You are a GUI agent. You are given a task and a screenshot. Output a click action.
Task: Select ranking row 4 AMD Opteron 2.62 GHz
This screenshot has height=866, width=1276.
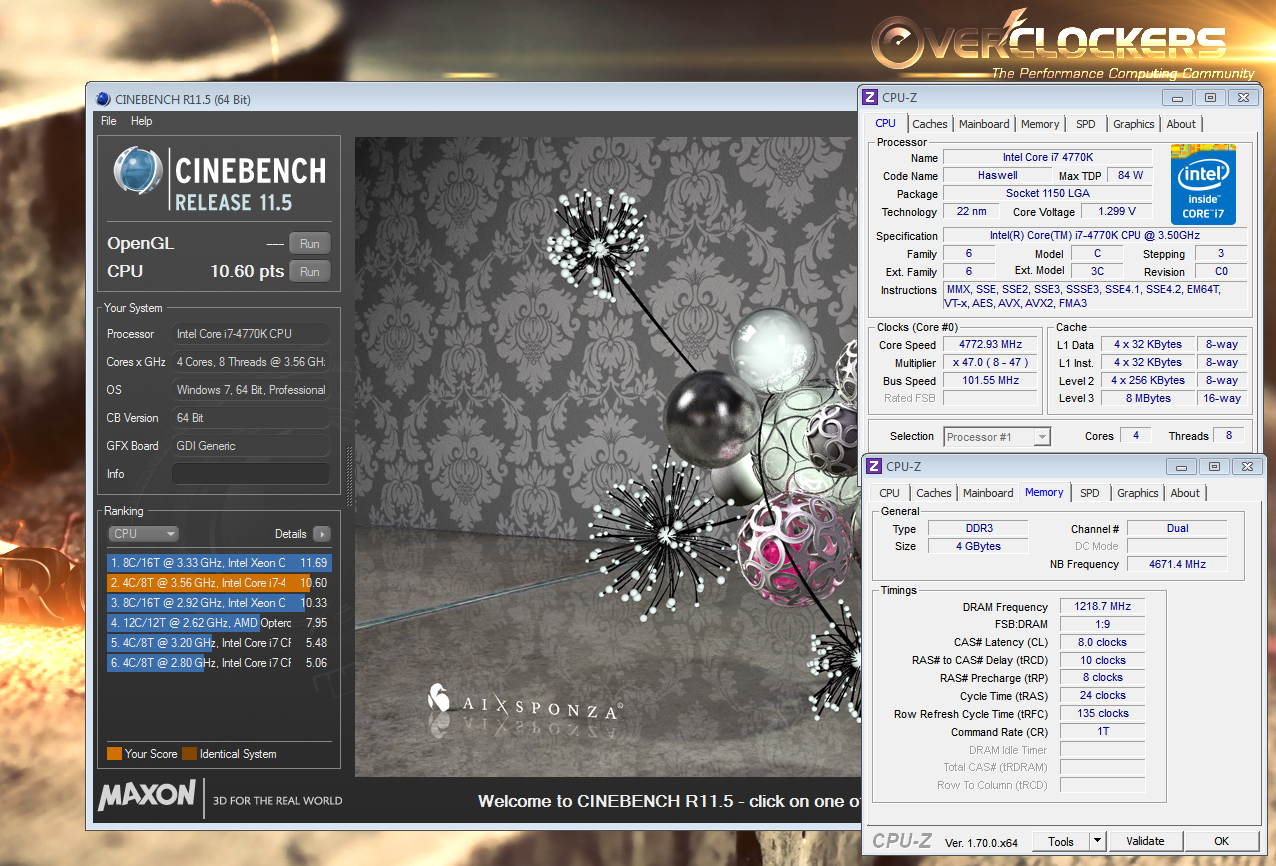pos(218,623)
